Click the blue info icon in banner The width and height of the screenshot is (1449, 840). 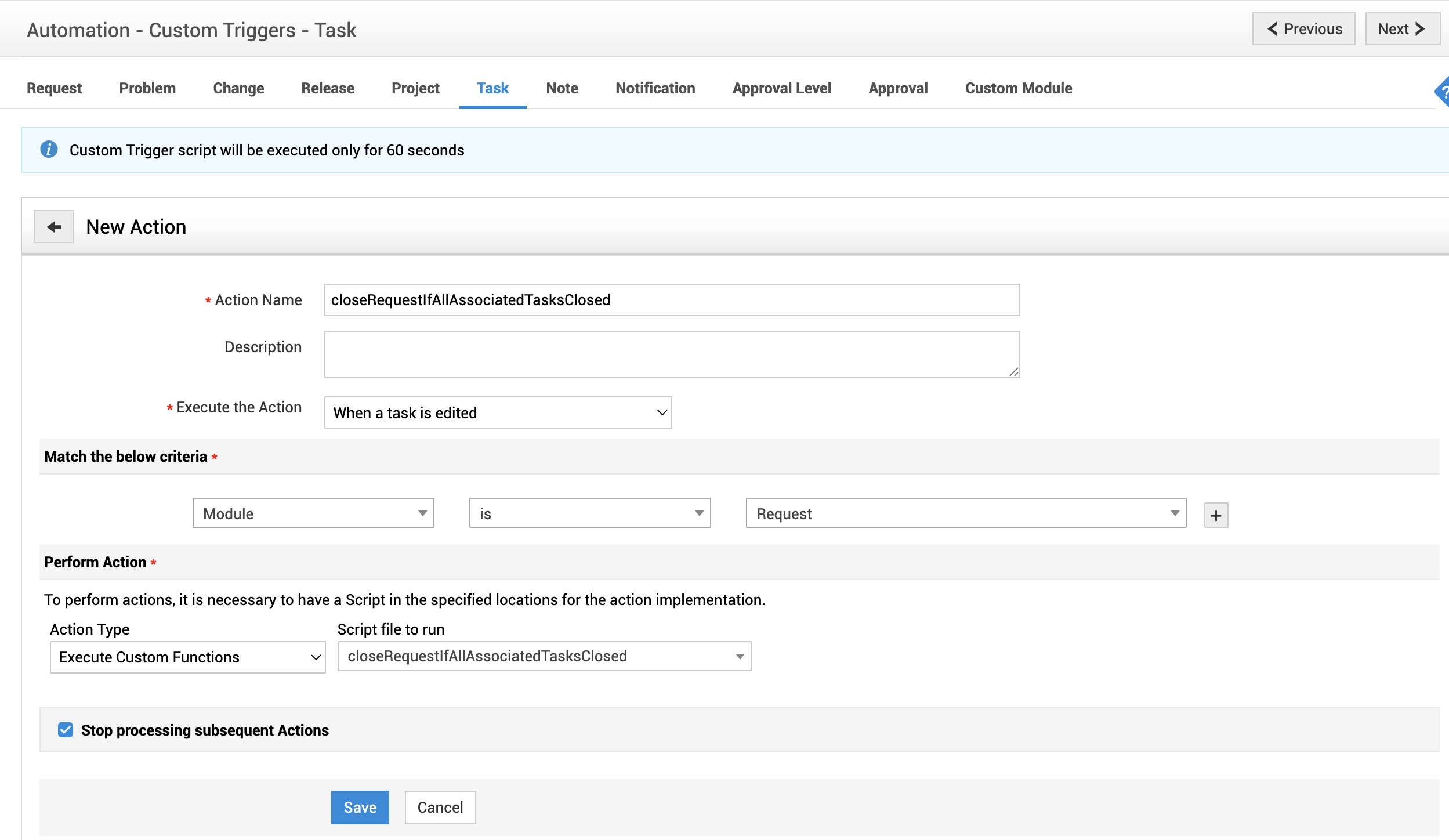pos(49,150)
